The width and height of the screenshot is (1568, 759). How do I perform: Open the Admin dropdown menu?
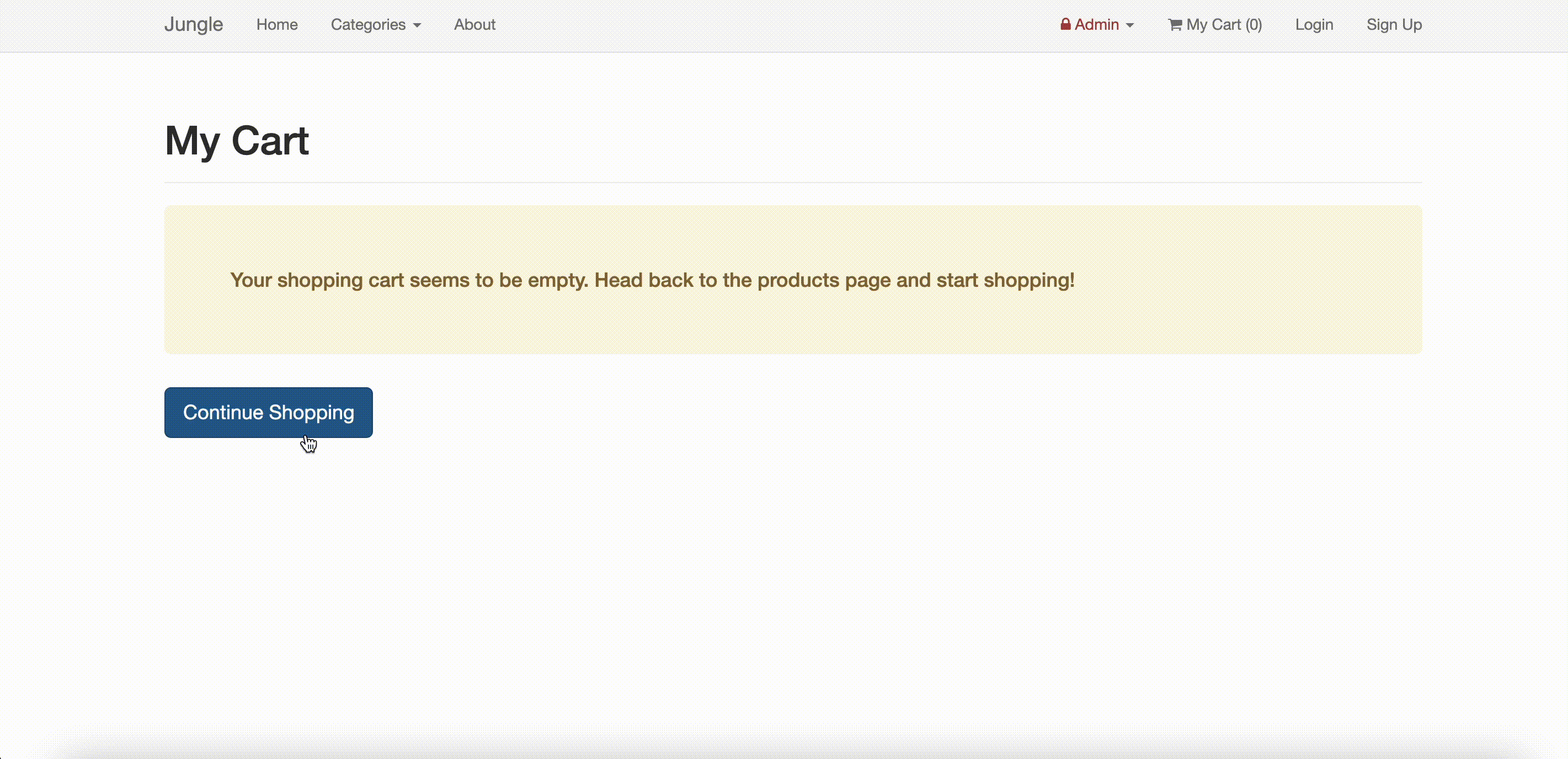pyautogui.click(x=1097, y=24)
